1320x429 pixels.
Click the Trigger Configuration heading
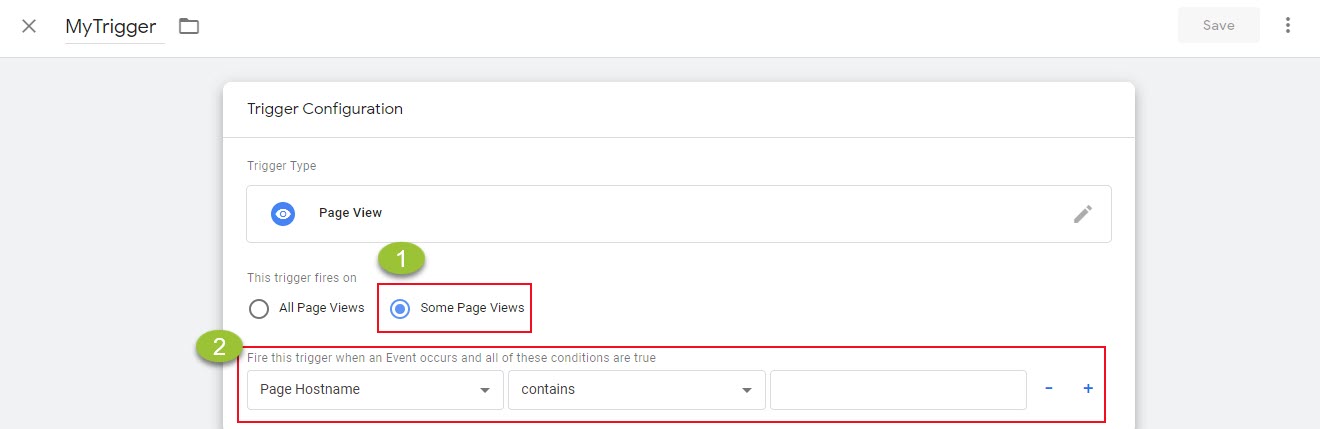tap(325, 109)
